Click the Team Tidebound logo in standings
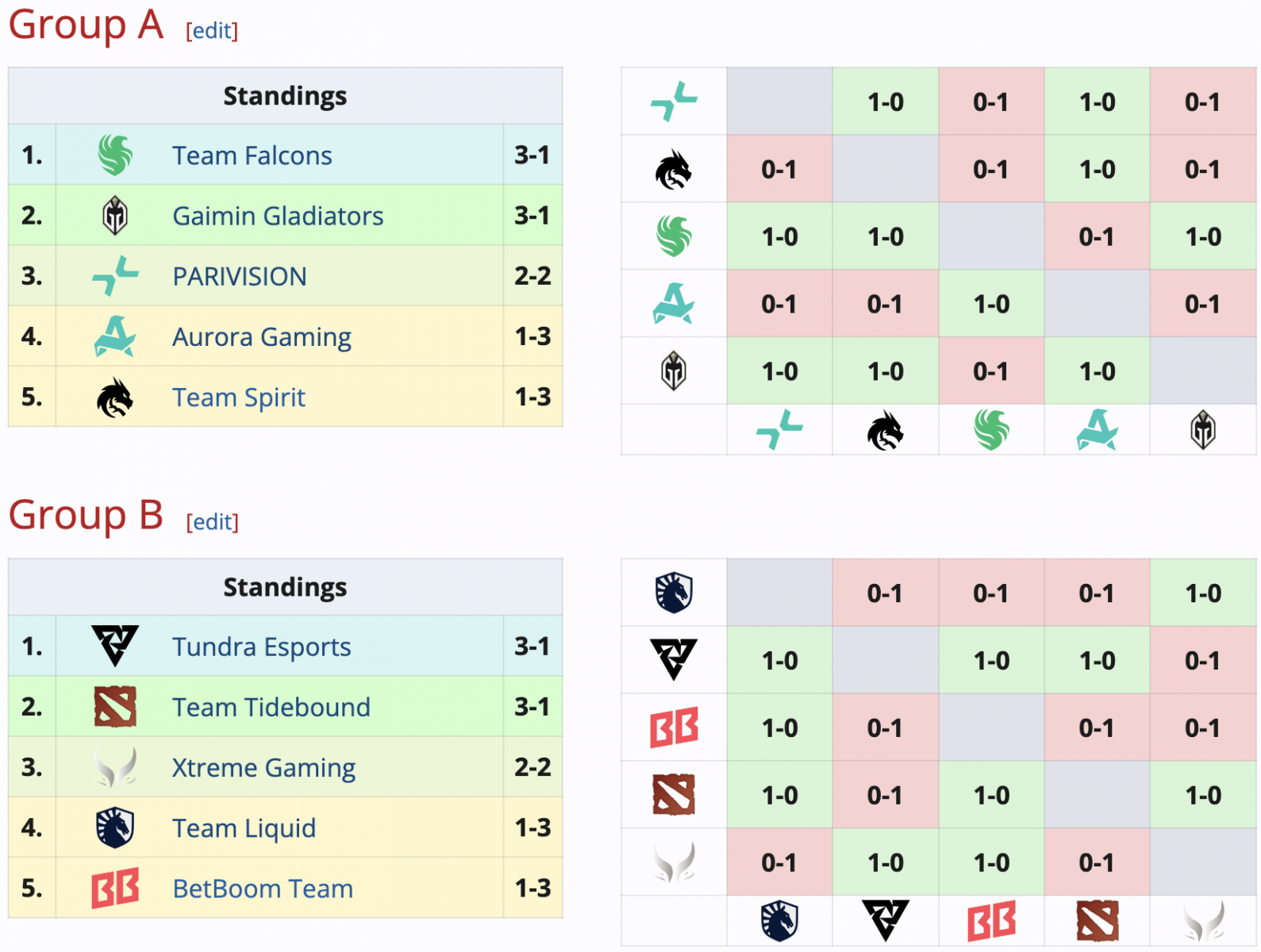This screenshot has height=952, width=1261. tap(115, 706)
